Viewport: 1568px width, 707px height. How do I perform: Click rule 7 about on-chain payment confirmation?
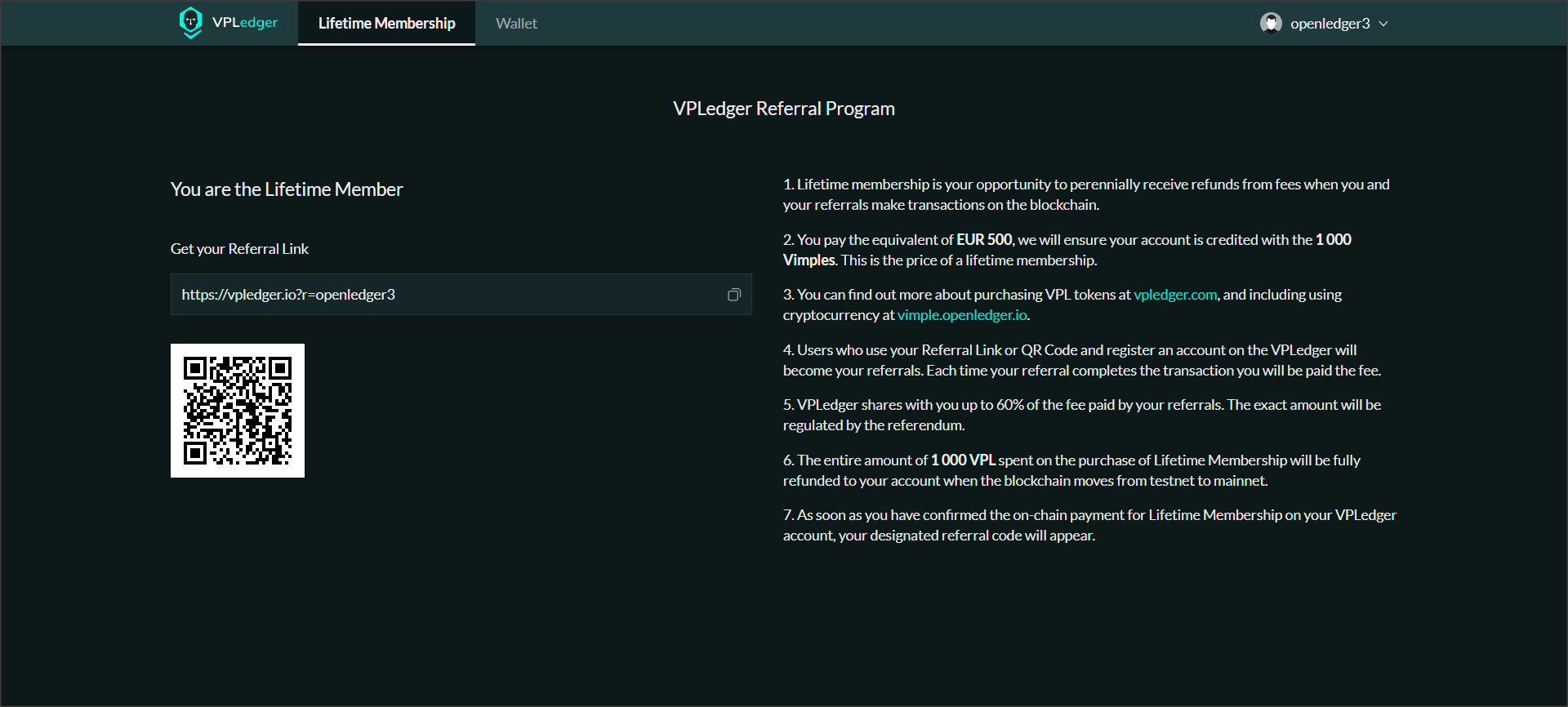[1089, 525]
